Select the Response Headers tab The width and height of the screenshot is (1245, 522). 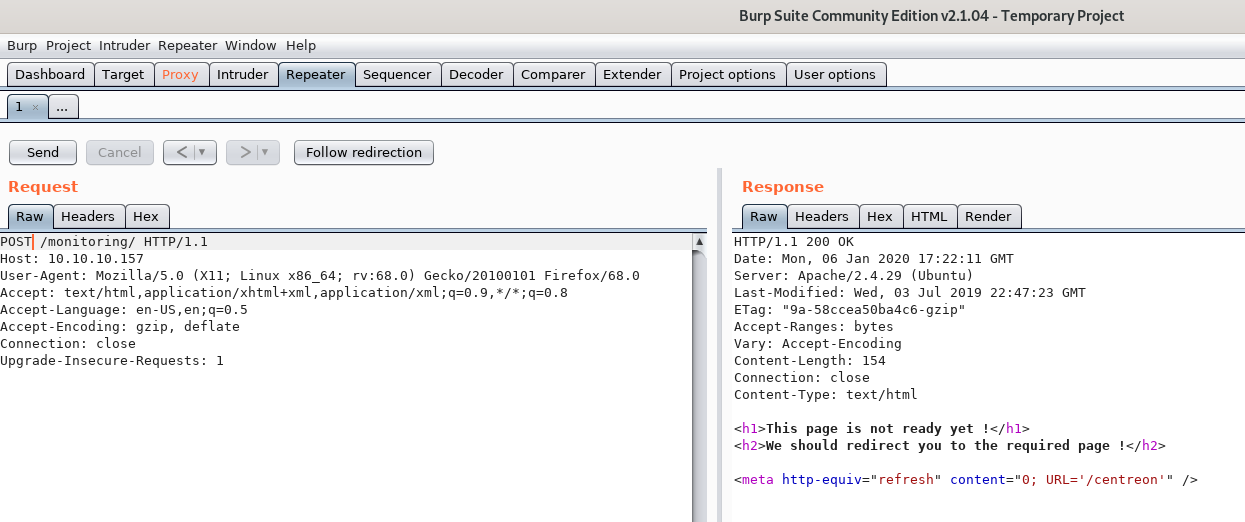pos(822,216)
